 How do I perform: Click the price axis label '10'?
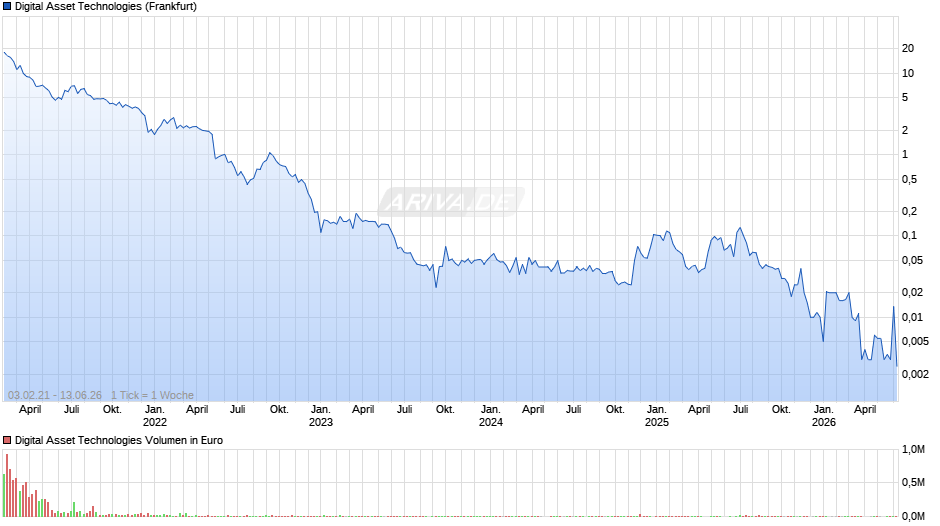tap(908, 73)
